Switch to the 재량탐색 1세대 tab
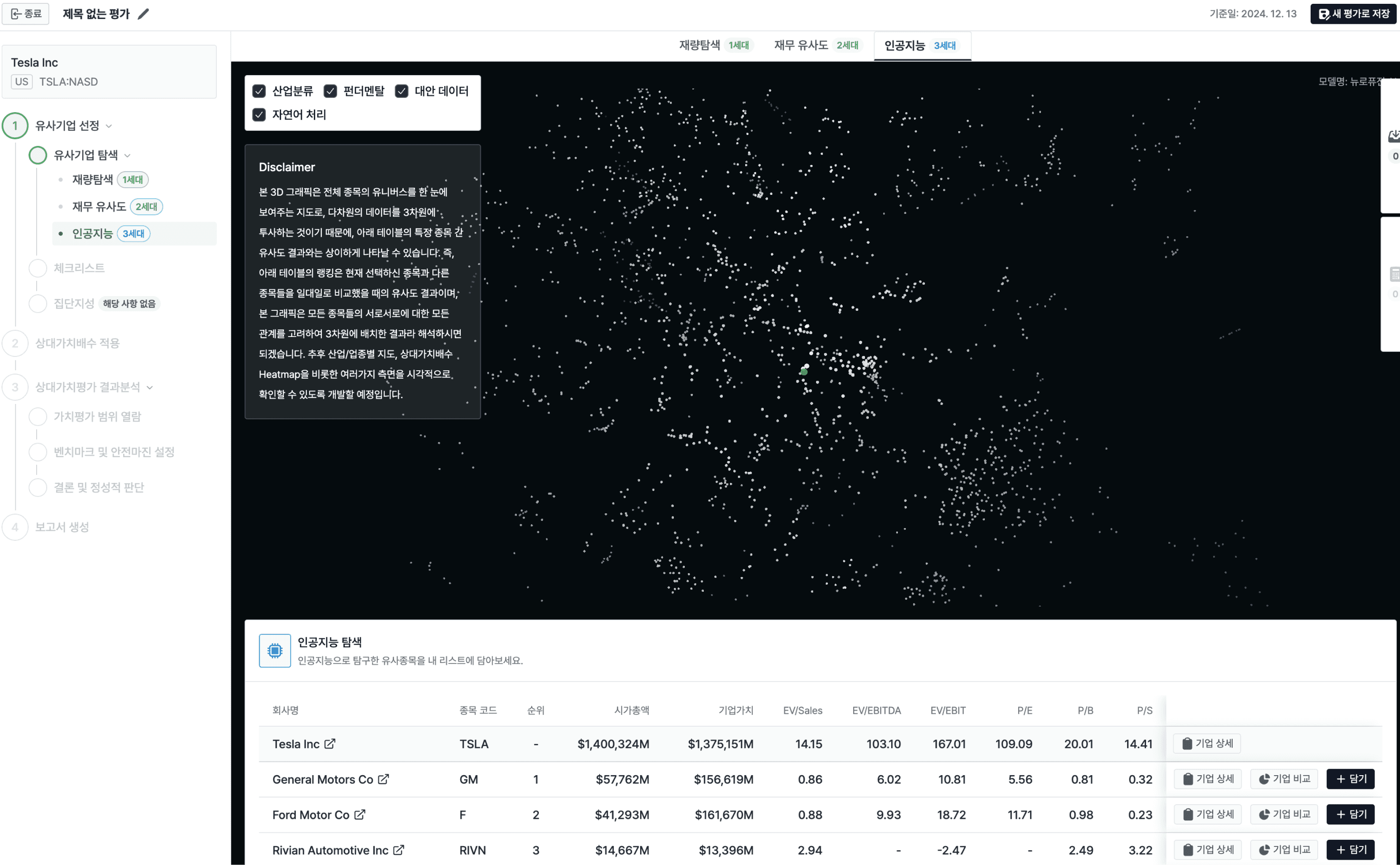 (714, 45)
